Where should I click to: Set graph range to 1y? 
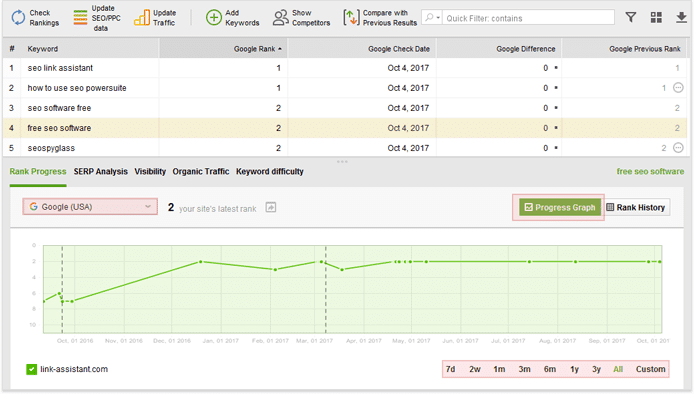click(x=574, y=369)
